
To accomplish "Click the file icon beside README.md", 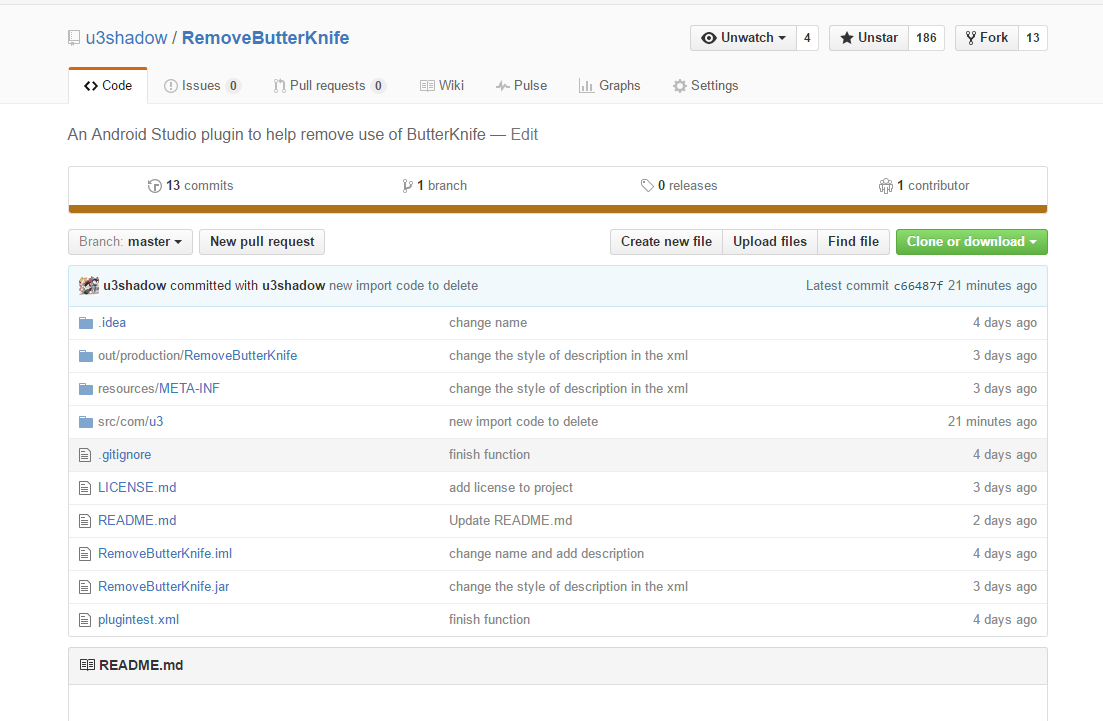I will pyautogui.click(x=85, y=520).
